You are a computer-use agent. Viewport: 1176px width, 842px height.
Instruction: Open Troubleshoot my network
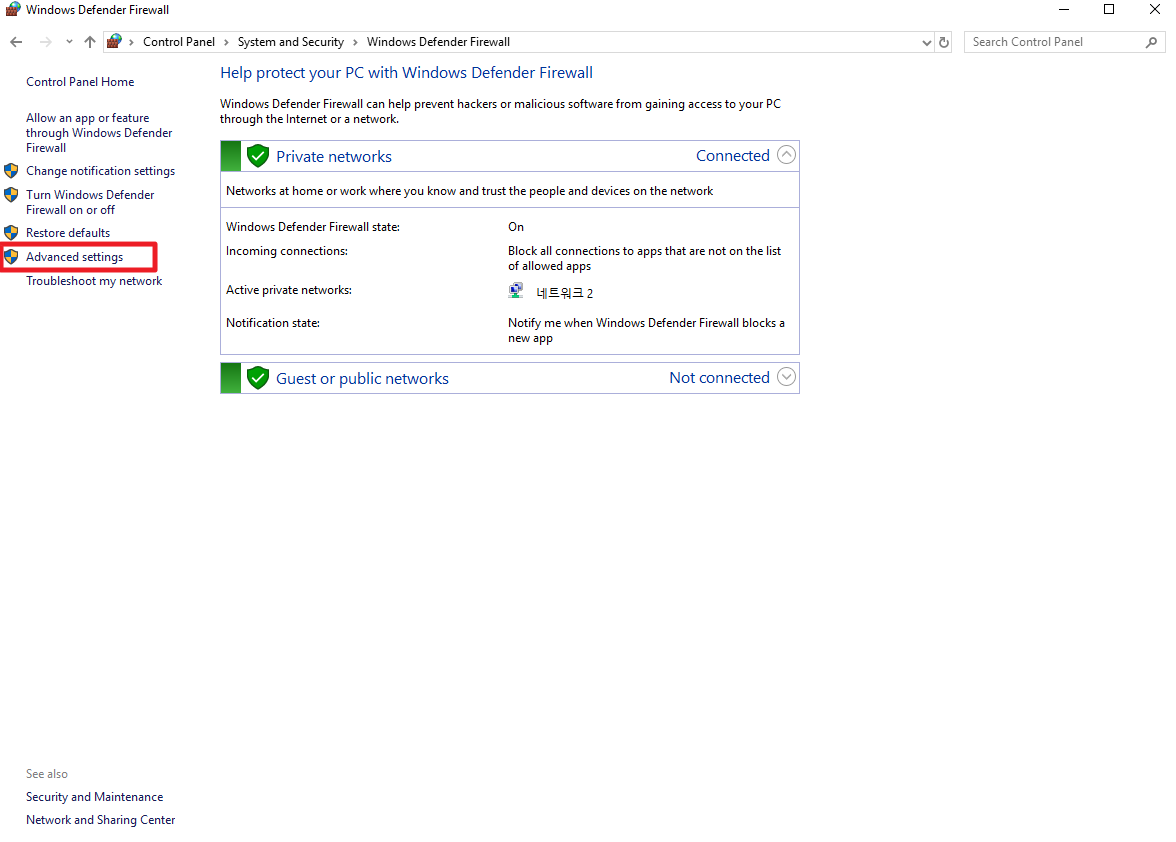[x=94, y=281]
